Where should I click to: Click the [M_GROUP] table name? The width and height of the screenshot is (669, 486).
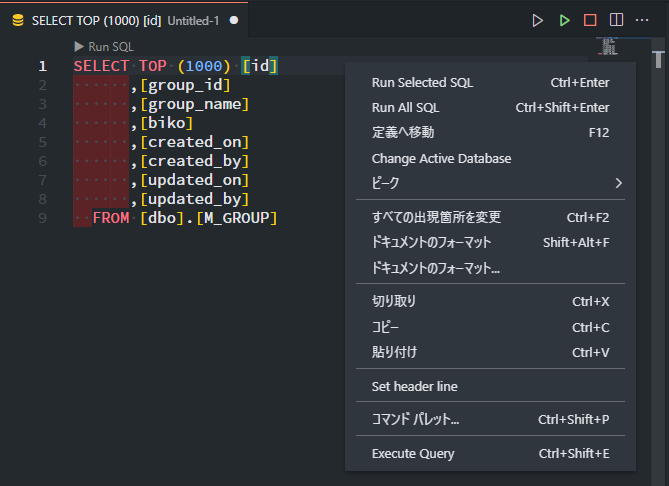click(x=237, y=218)
